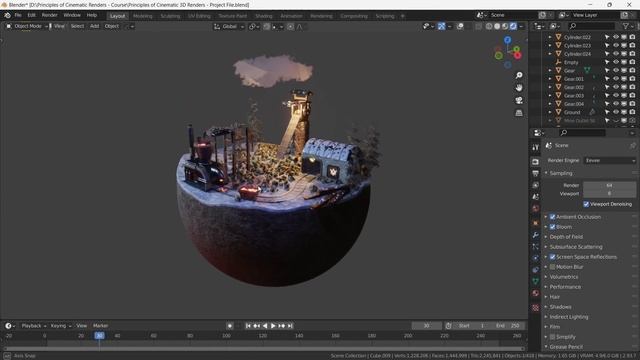Screen dimensions: 640x360
Task: Select wireframe viewport shading
Action: pyautogui.click(x=489, y=26)
